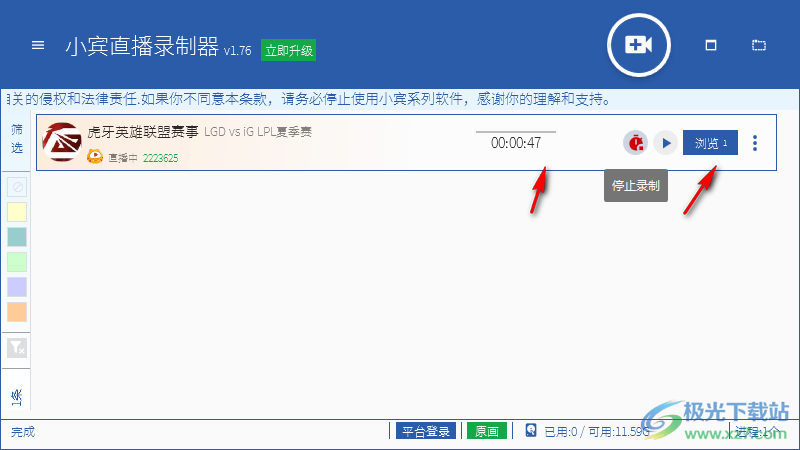Click the square window mode icon

click(711, 45)
